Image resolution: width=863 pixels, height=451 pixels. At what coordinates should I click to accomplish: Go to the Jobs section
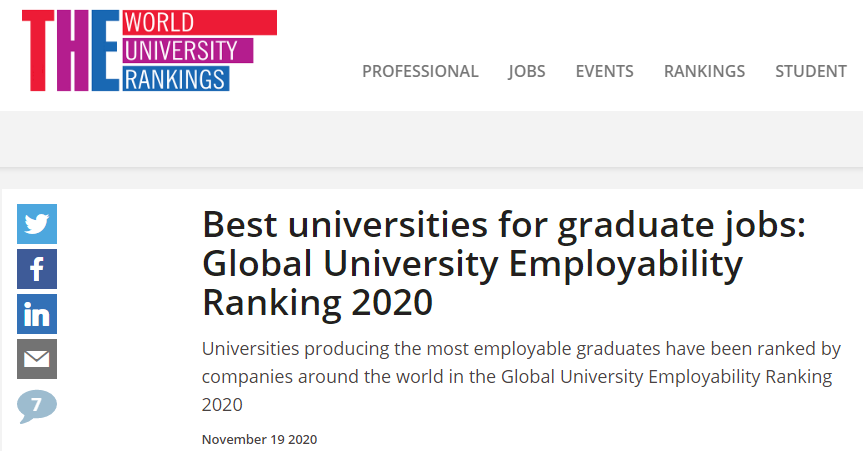coord(527,72)
